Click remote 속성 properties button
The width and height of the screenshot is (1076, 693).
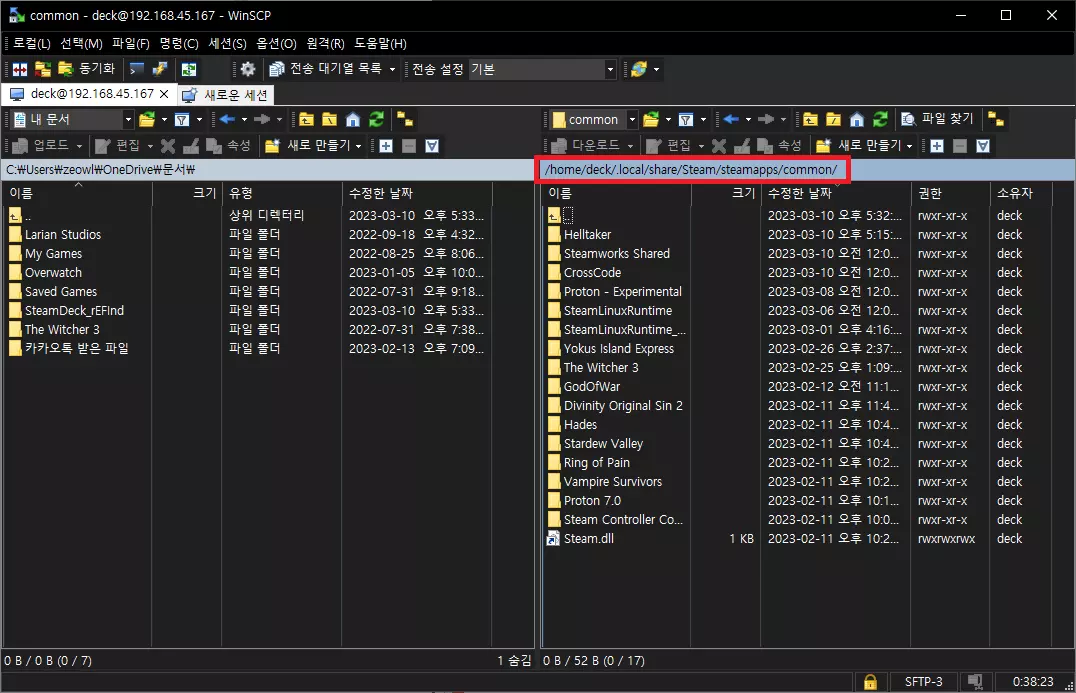[x=780, y=145]
